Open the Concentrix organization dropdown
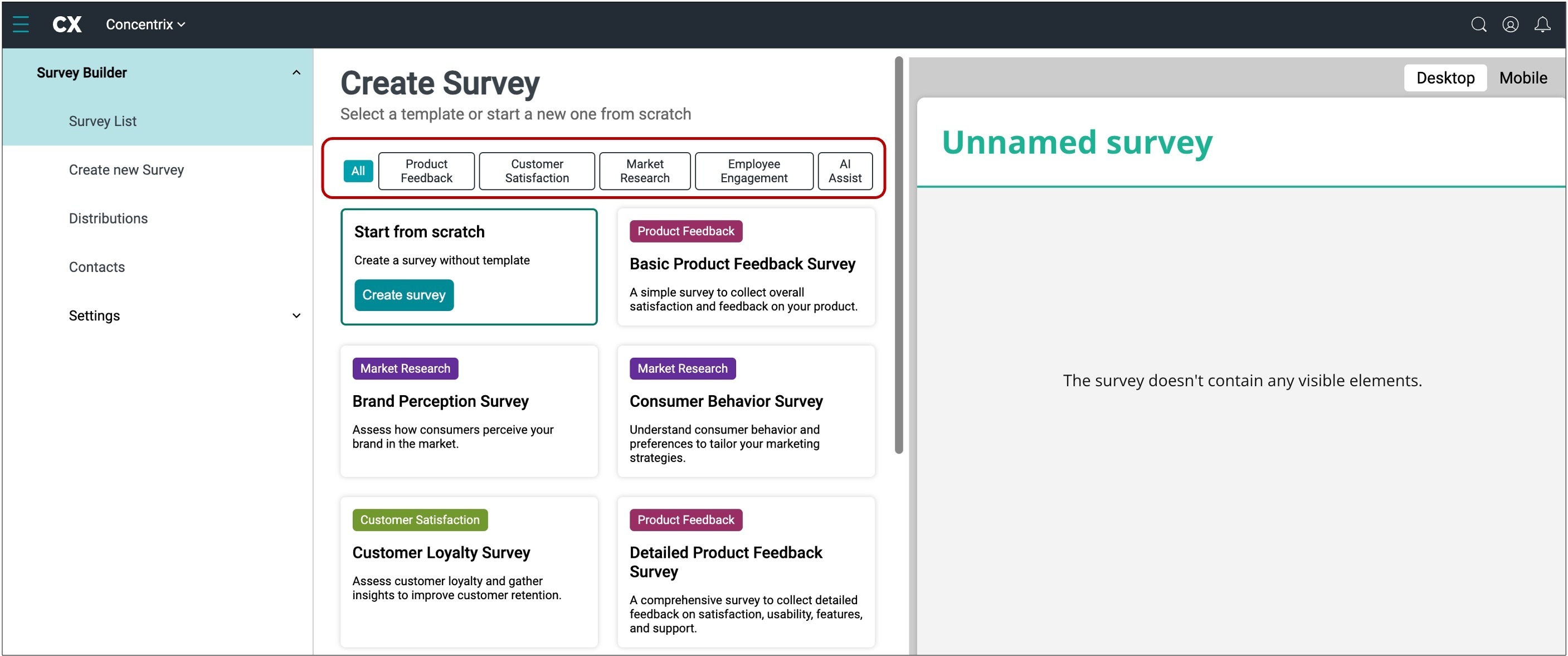The width and height of the screenshot is (1568, 656). pos(145,25)
